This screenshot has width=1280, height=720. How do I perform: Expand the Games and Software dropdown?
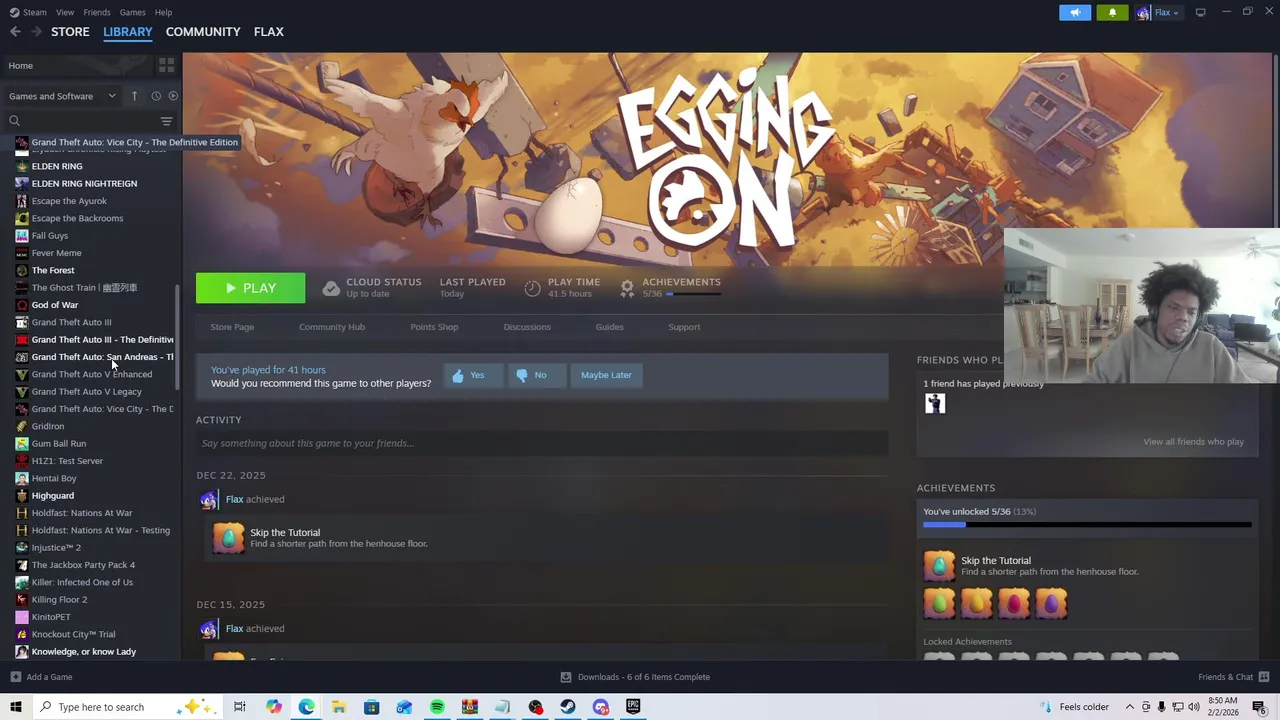tap(63, 96)
